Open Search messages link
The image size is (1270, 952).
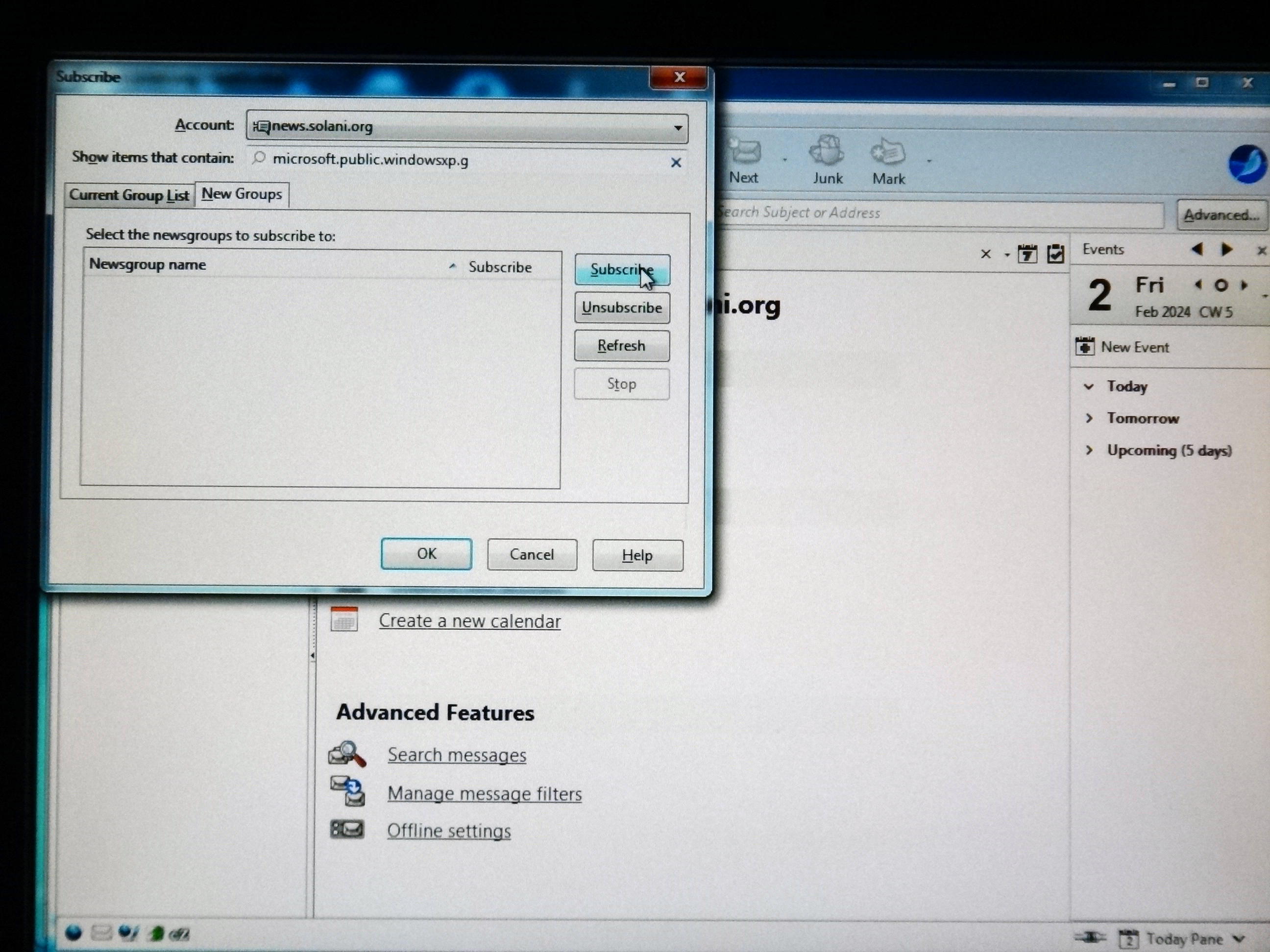[457, 755]
